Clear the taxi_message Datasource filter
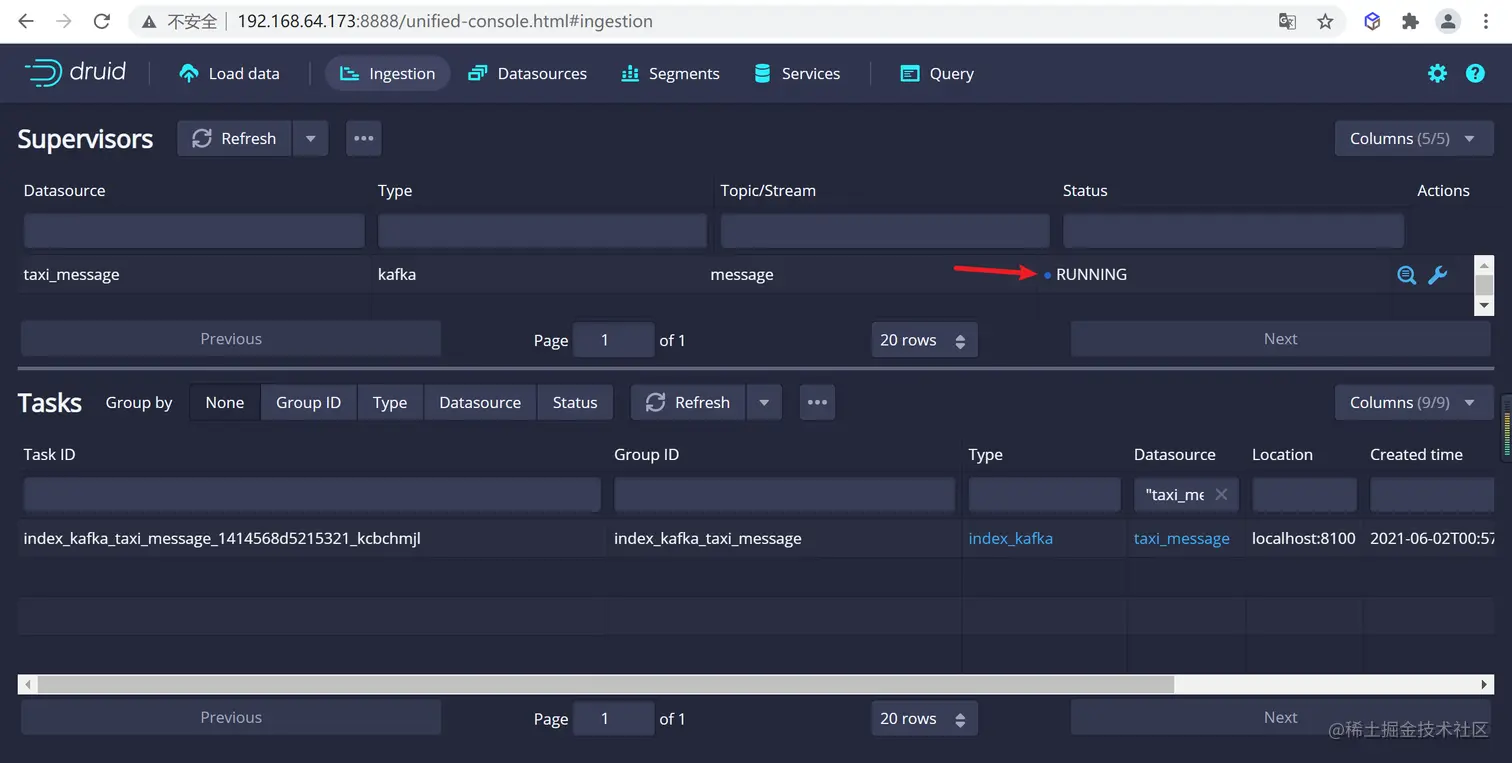 point(1221,495)
